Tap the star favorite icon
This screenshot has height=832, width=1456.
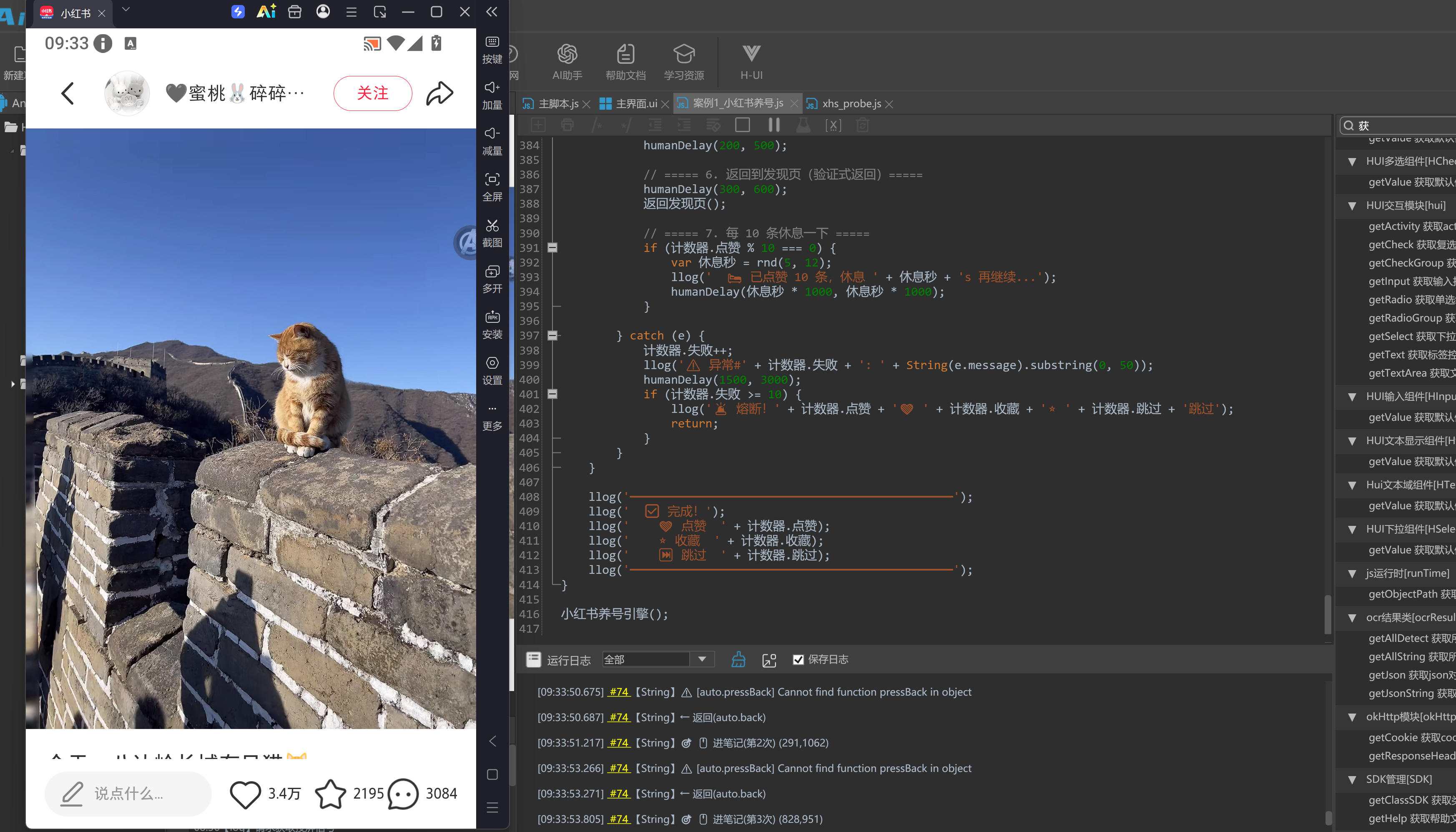331,794
